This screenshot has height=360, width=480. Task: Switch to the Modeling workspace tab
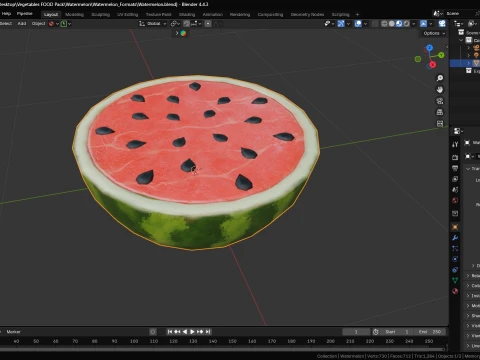pos(74,14)
